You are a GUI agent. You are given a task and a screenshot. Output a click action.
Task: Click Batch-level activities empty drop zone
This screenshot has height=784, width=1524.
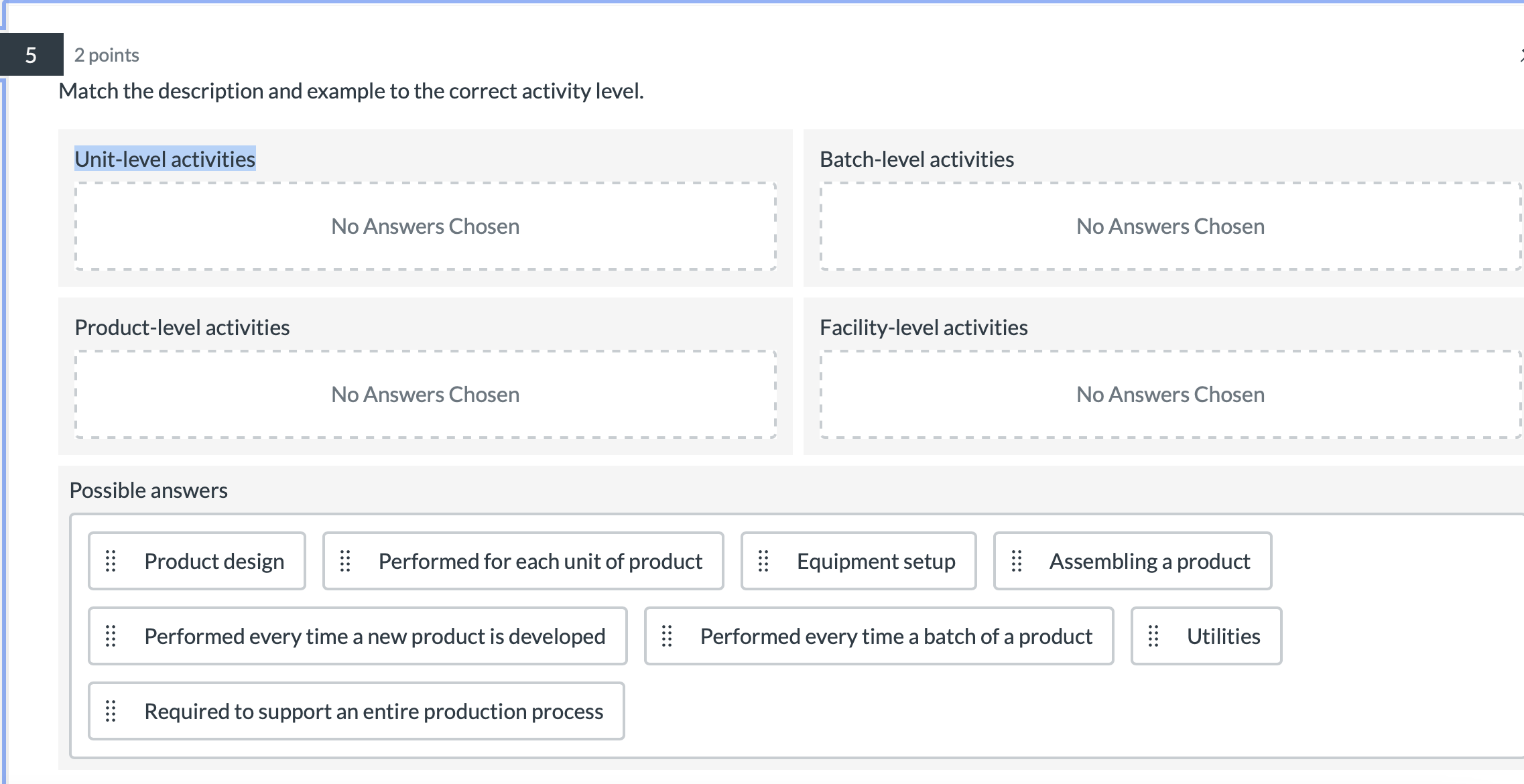click(x=1170, y=226)
